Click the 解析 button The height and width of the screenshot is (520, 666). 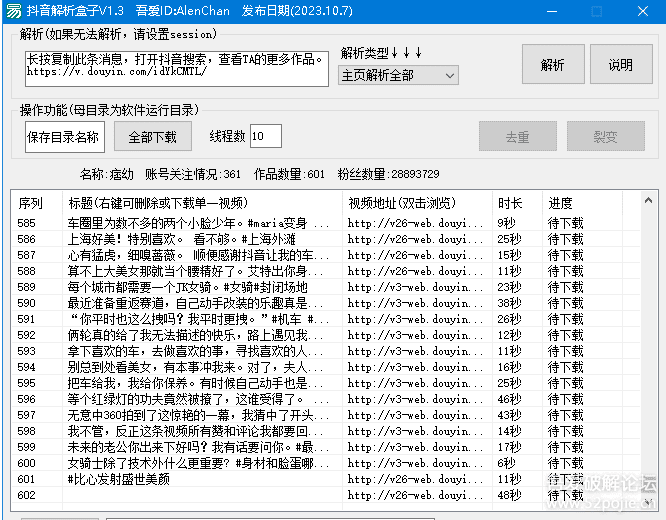point(553,65)
